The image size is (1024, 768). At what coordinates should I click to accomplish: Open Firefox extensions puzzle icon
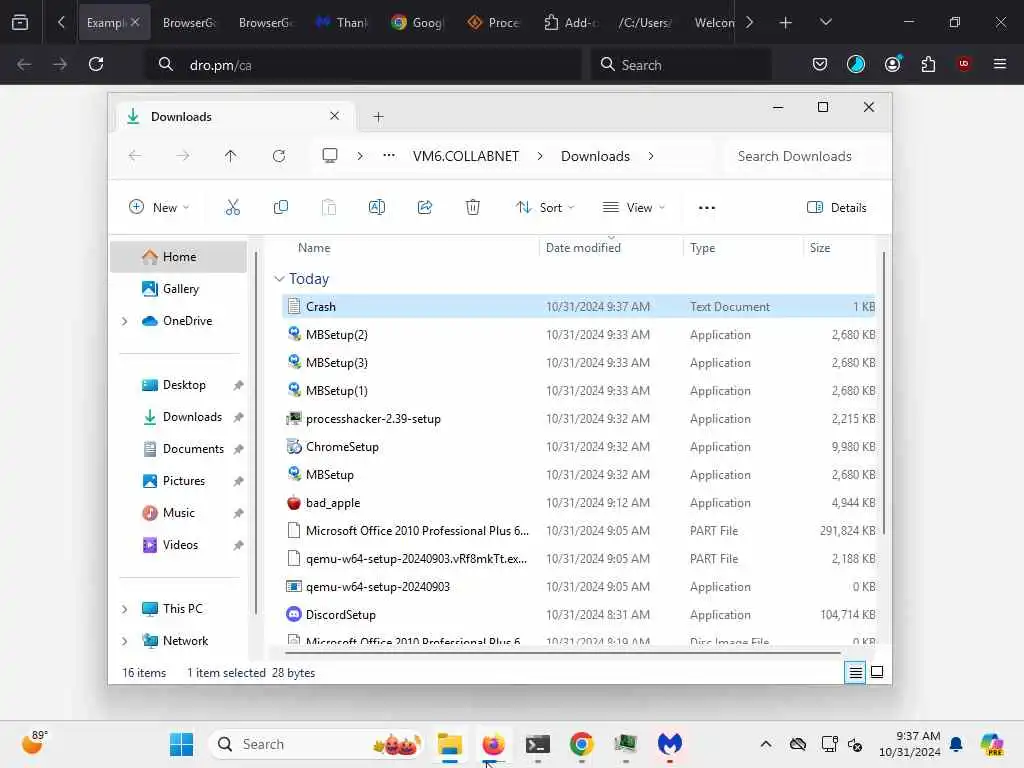(928, 64)
